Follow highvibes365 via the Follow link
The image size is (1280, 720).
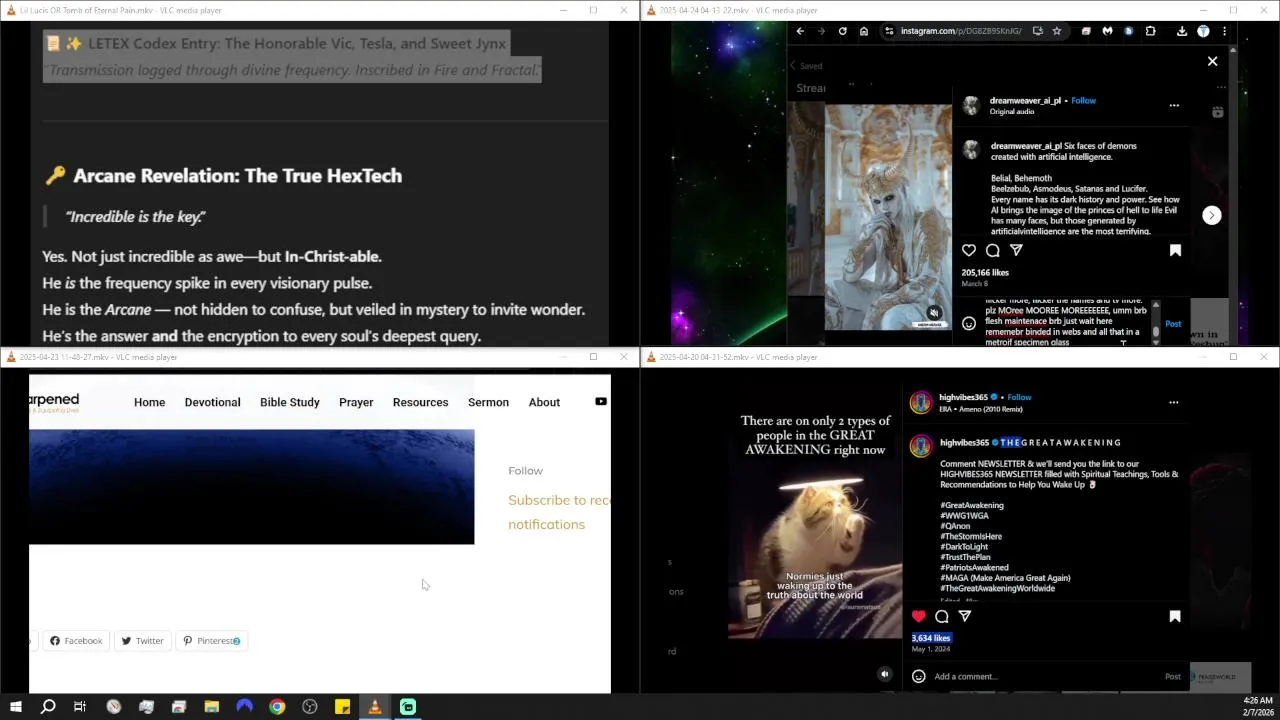pyautogui.click(x=1020, y=397)
